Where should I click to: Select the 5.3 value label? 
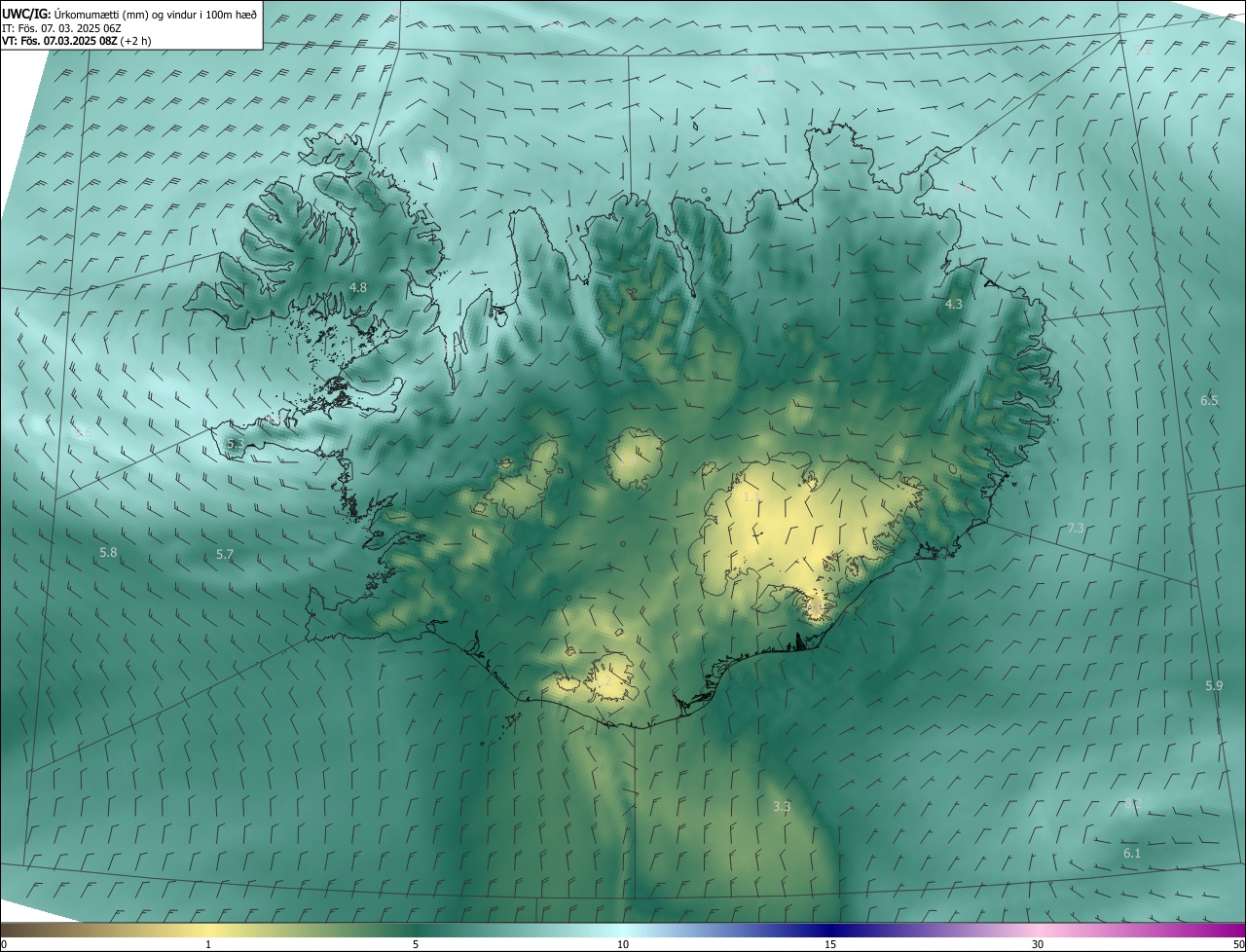236,443
